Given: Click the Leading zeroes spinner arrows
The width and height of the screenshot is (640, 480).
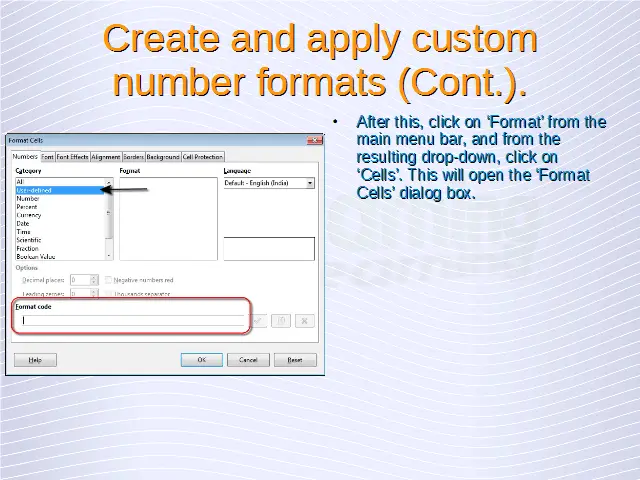Looking at the screenshot, I should 95,294.
